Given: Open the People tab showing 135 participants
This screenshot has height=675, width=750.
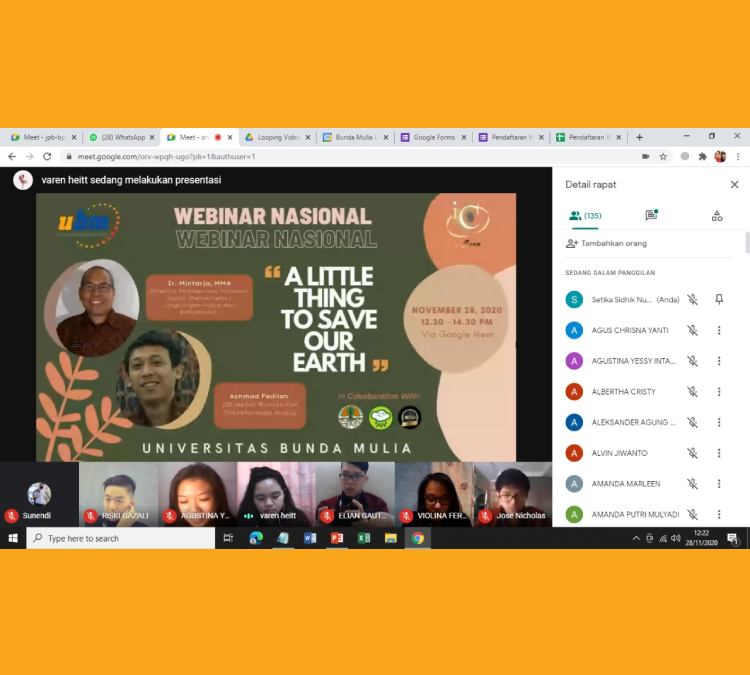Looking at the screenshot, I should coord(585,216).
